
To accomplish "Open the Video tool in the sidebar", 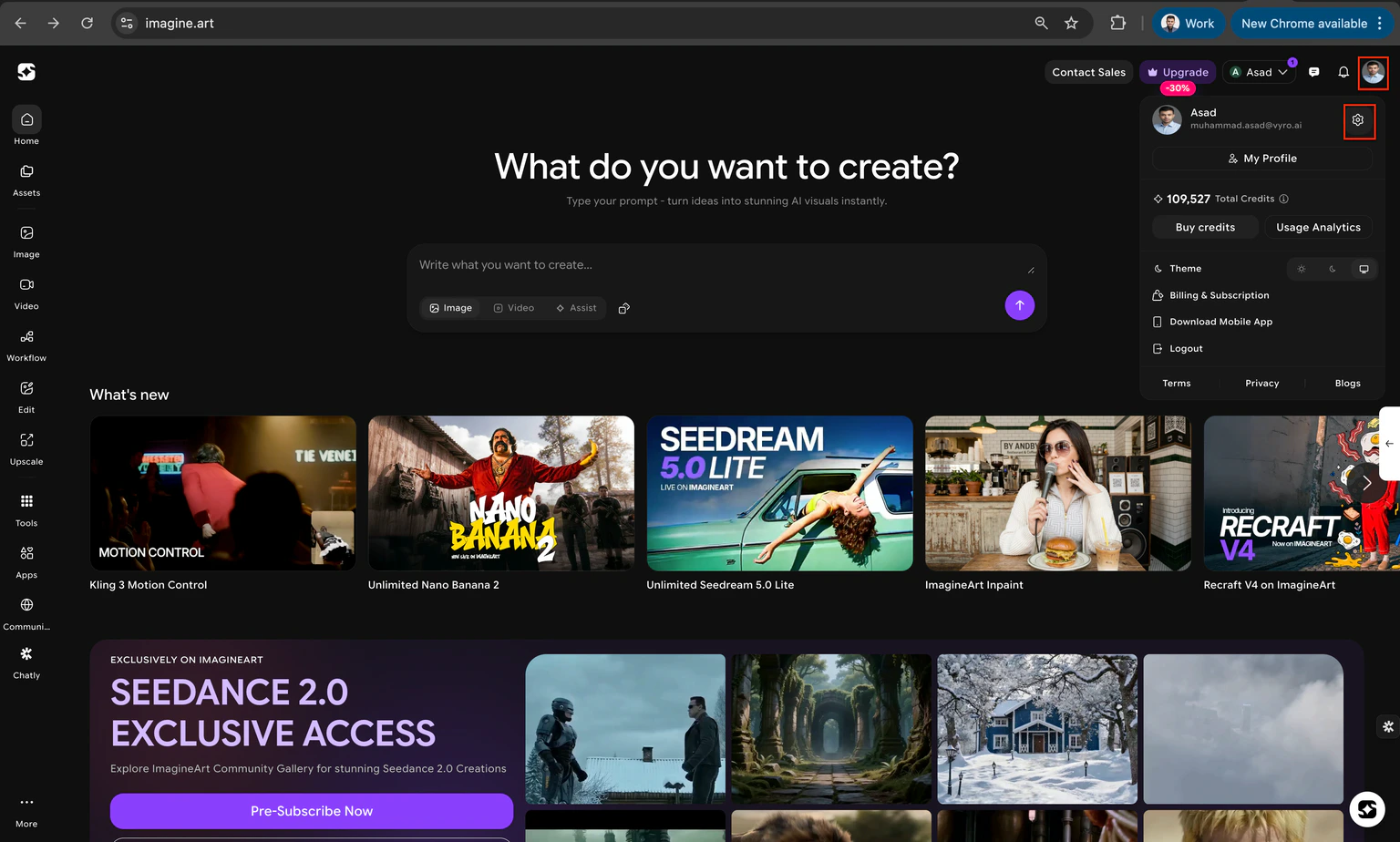I will pos(26,293).
